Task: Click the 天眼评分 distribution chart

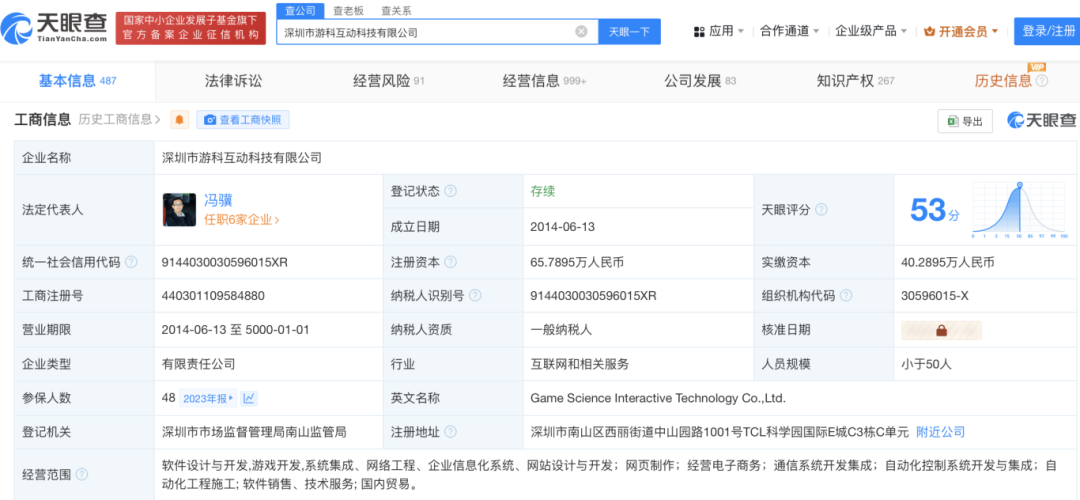Action: 1020,209
